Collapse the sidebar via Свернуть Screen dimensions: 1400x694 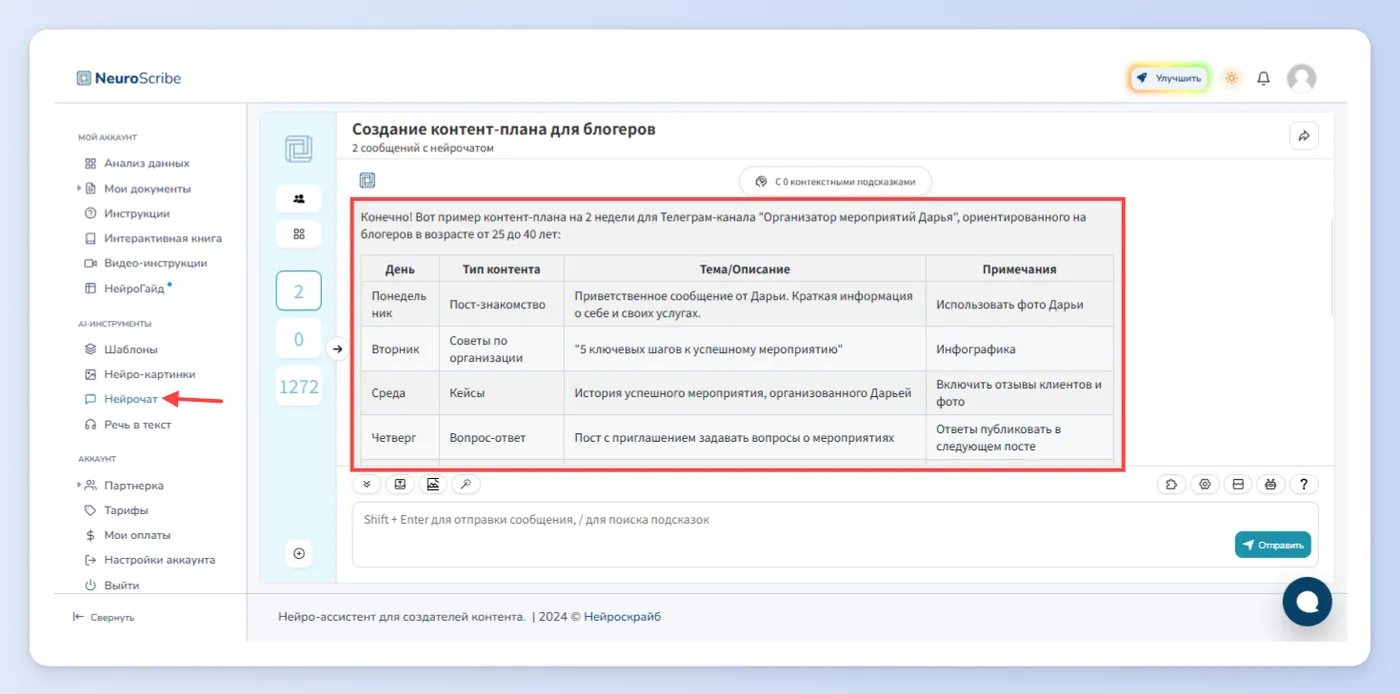click(x=103, y=617)
